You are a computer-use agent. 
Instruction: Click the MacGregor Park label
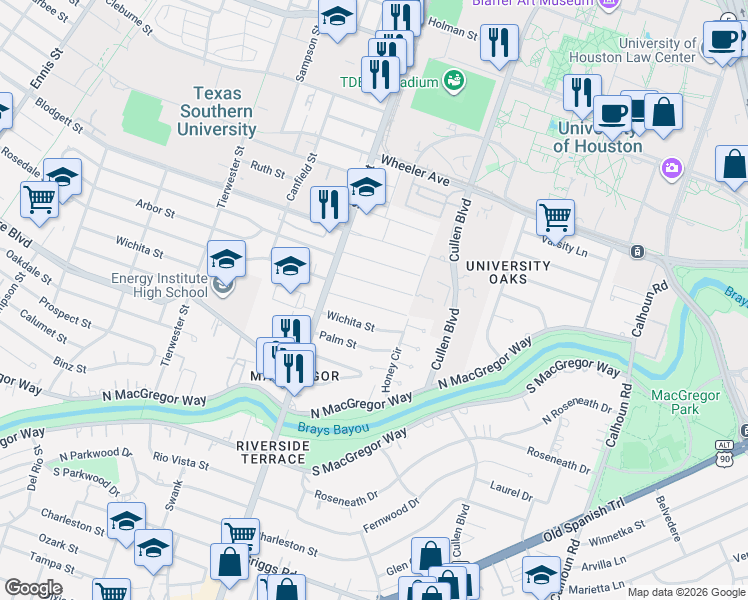pos(686,402)
